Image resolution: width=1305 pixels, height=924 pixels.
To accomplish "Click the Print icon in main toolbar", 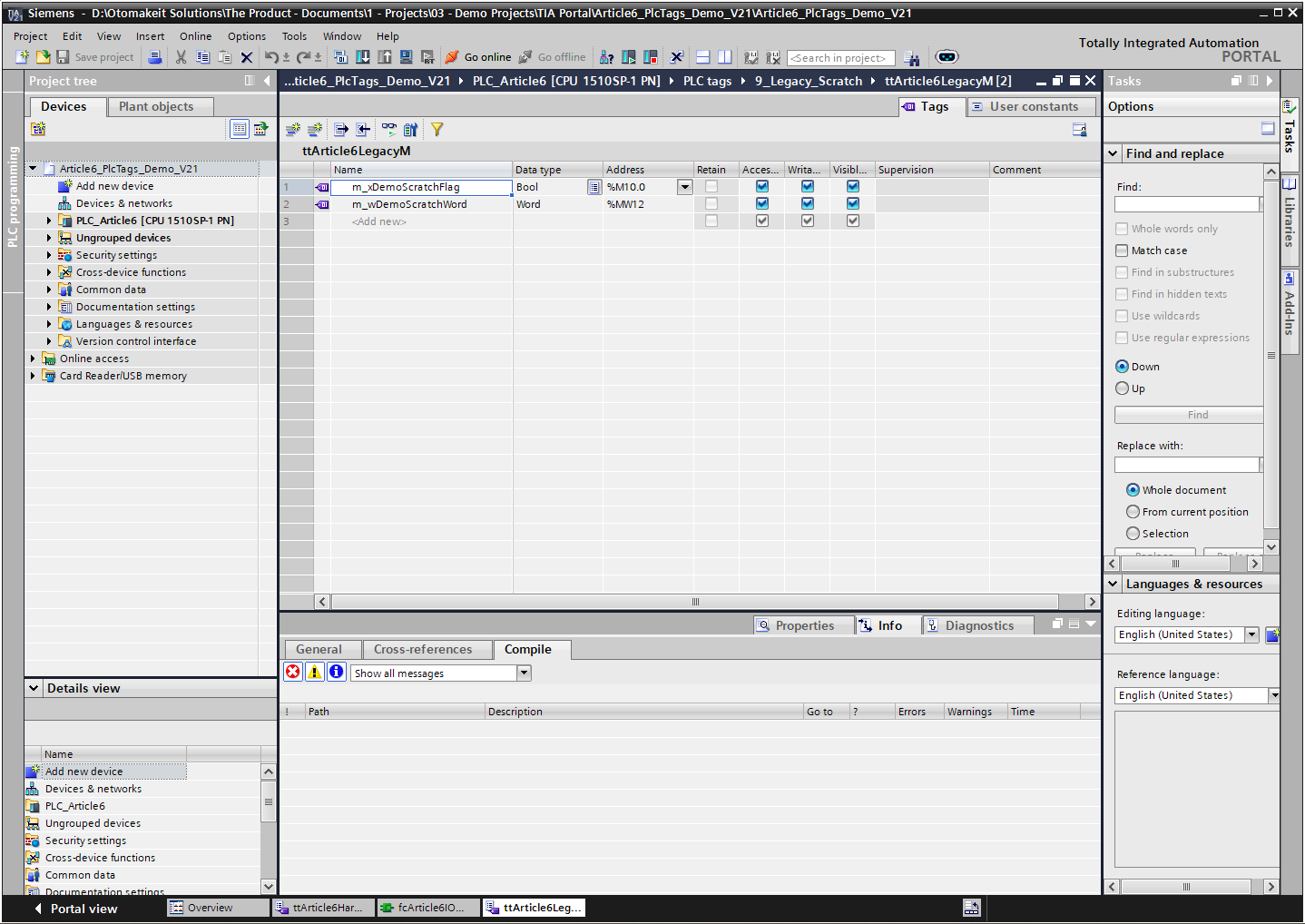I will (x=155, y=57).
